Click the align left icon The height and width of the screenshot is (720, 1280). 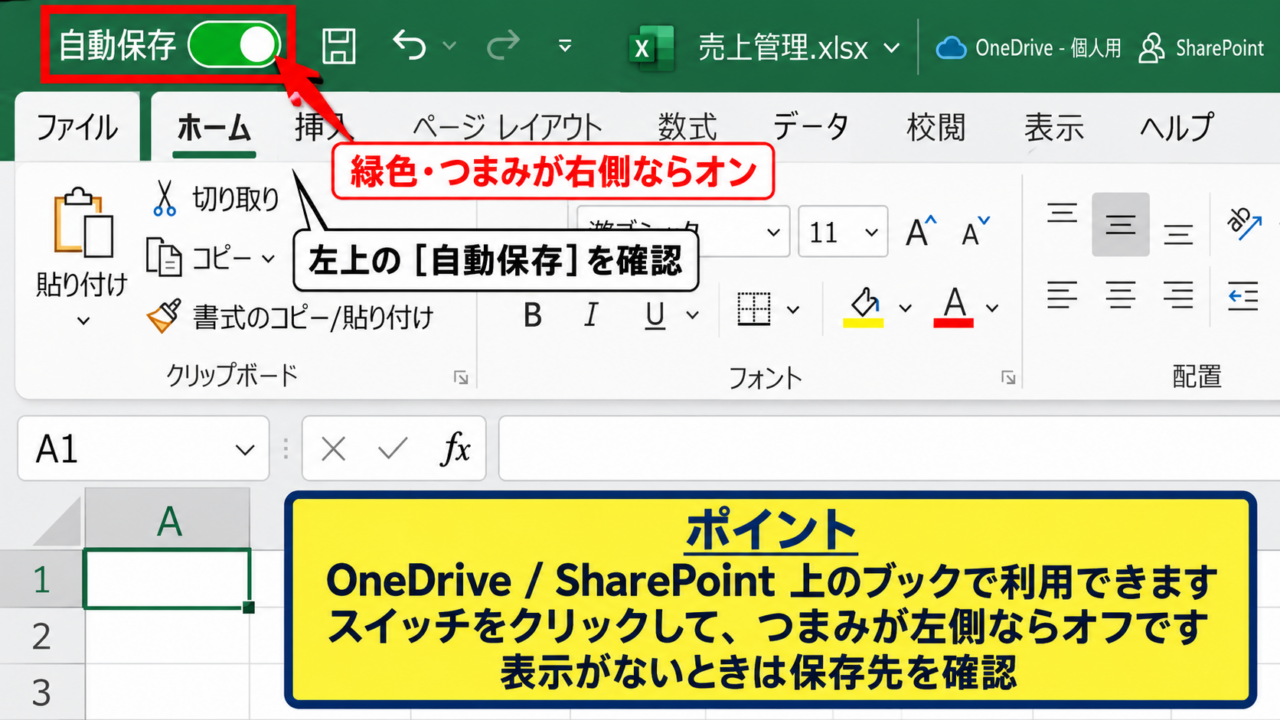pyautogui.click(x=1063, y=296)
